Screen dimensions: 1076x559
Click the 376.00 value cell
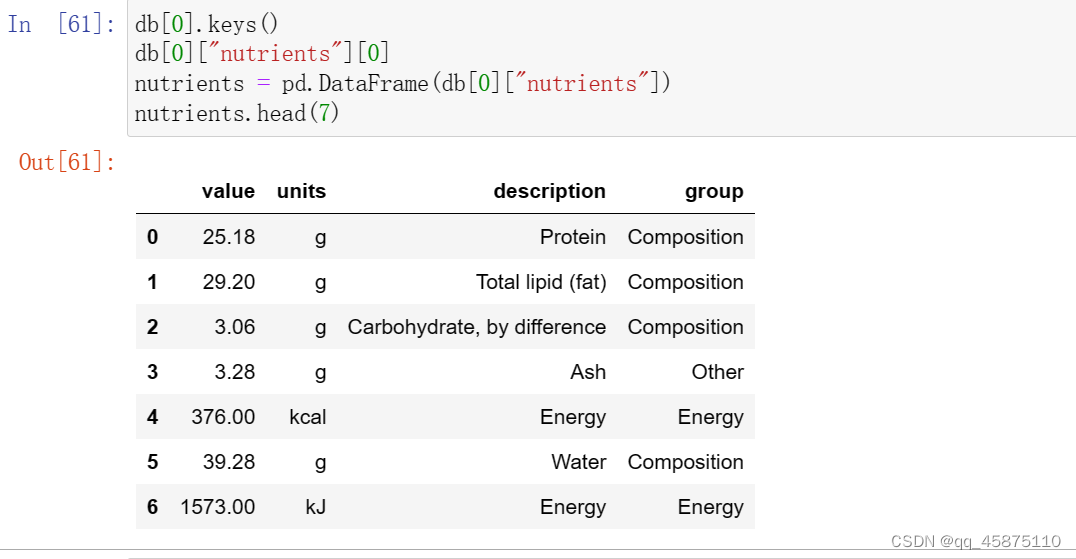point(223,417)
